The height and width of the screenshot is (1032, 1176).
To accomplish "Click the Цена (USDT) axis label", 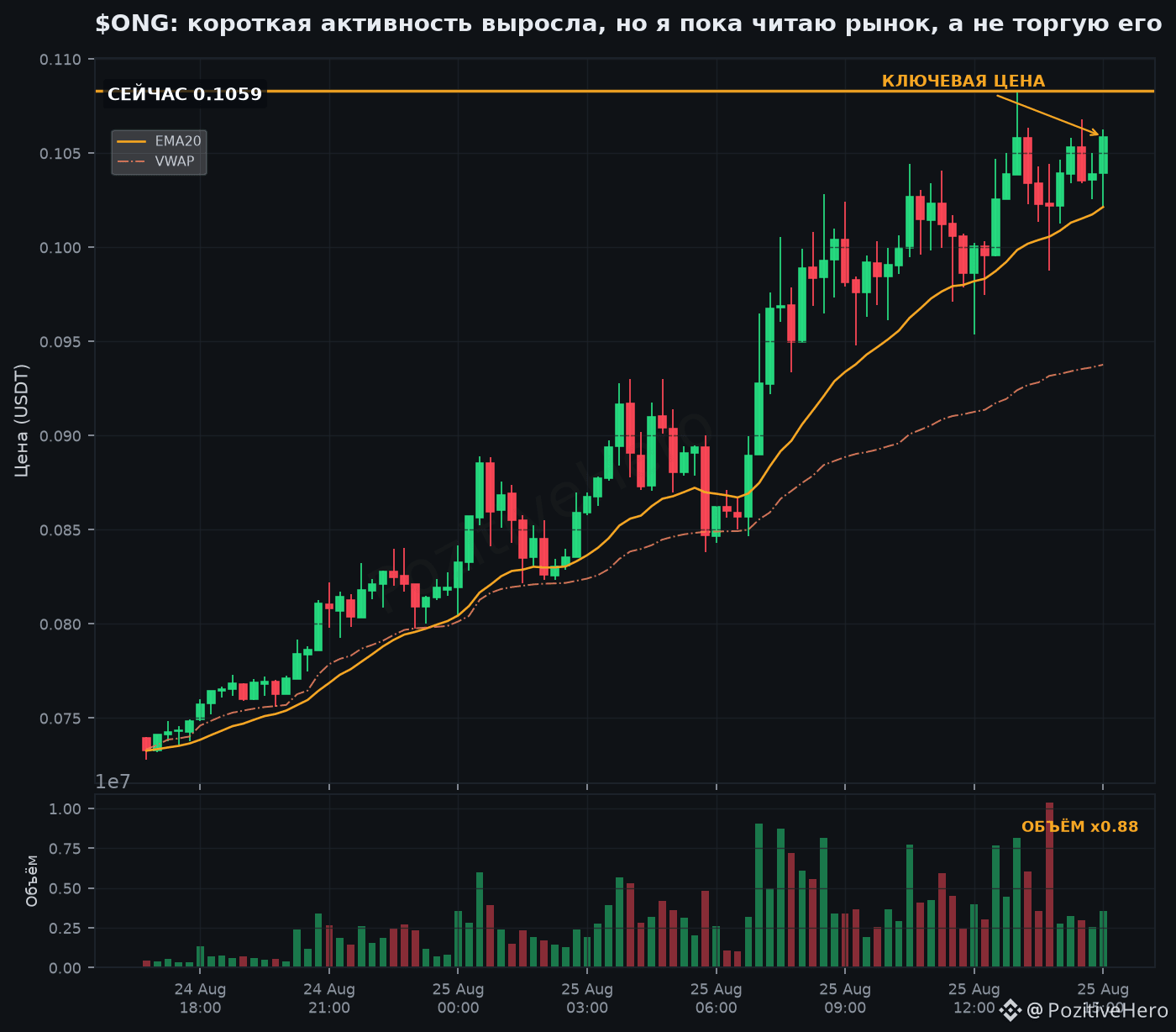I will pos(22,420).
